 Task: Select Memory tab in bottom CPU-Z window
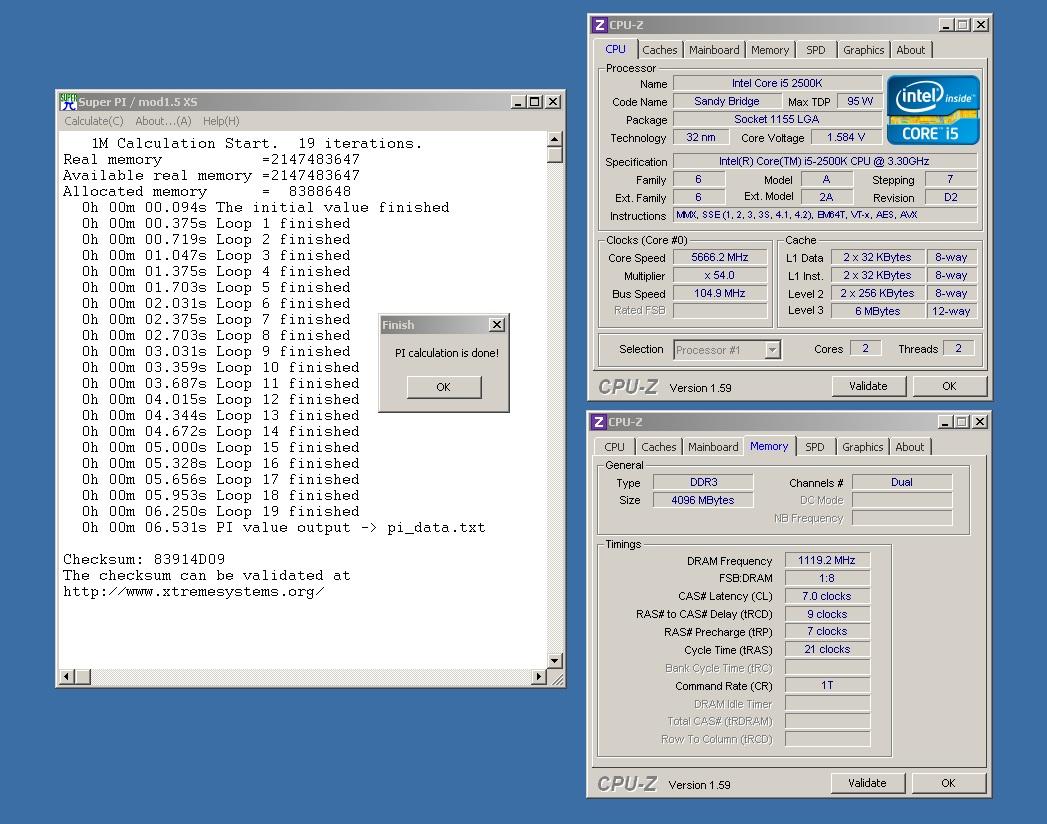pos(769,446)
